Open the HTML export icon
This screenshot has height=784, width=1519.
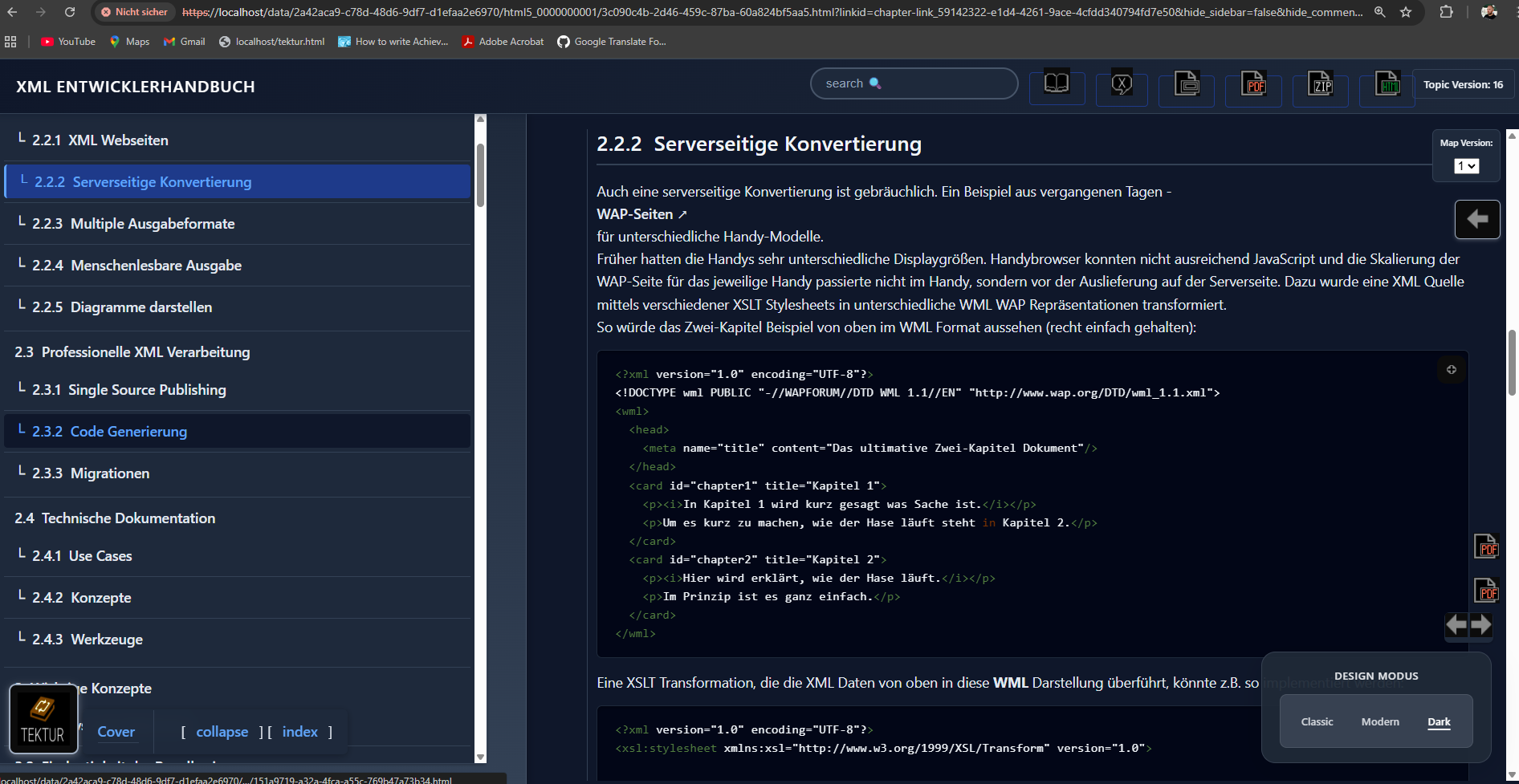point(1387,82)
